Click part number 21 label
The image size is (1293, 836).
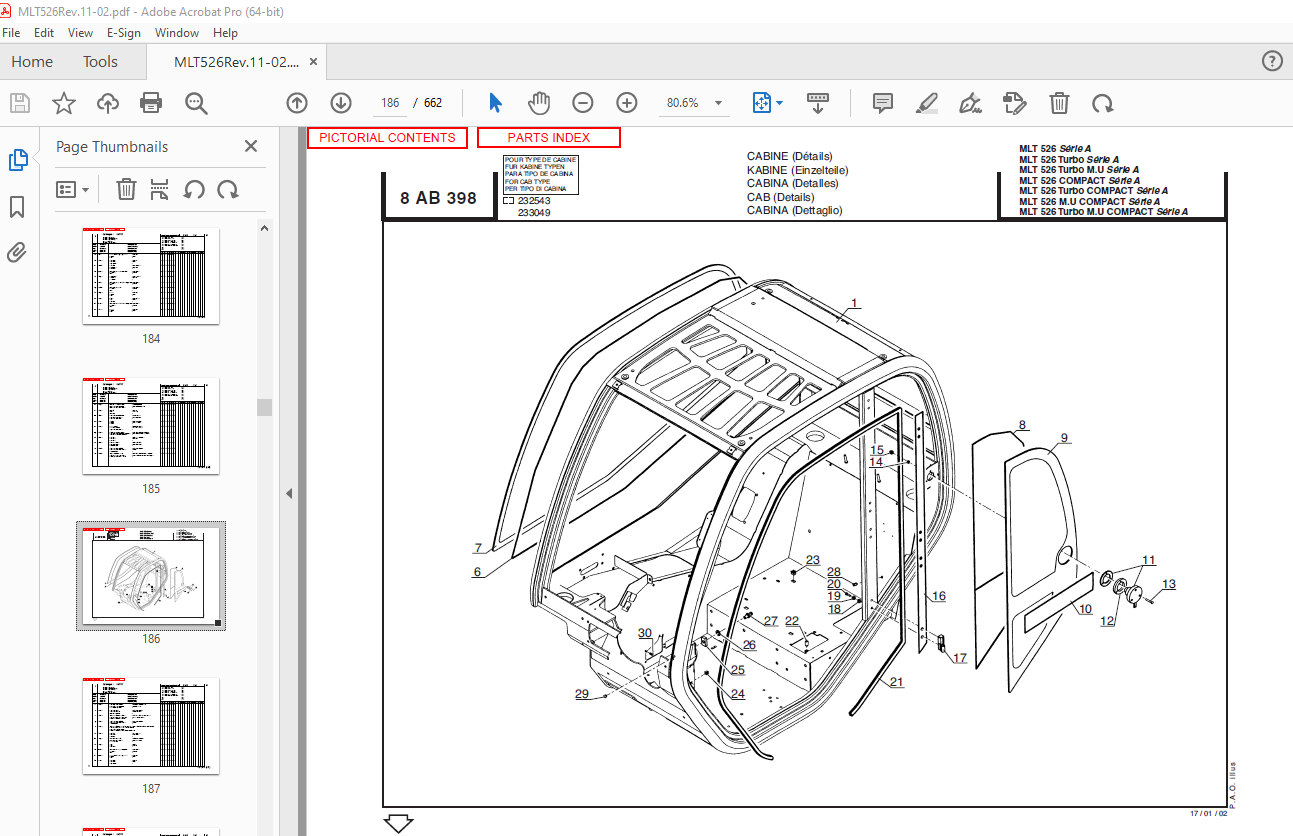click(896, 683)
